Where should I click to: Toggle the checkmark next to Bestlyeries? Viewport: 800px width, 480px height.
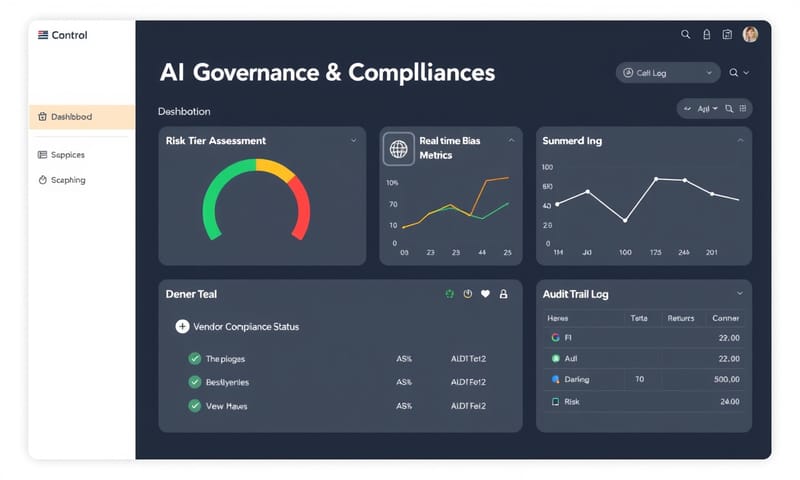tap(195, 382)
